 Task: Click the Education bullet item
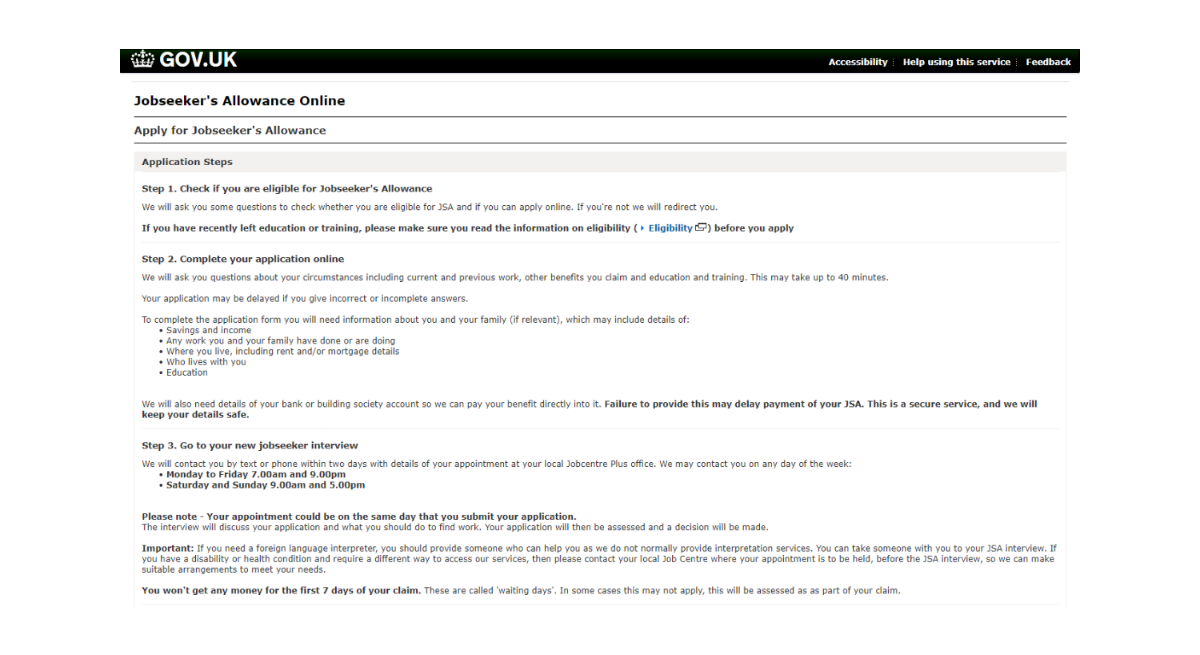[x=186, y=373]
